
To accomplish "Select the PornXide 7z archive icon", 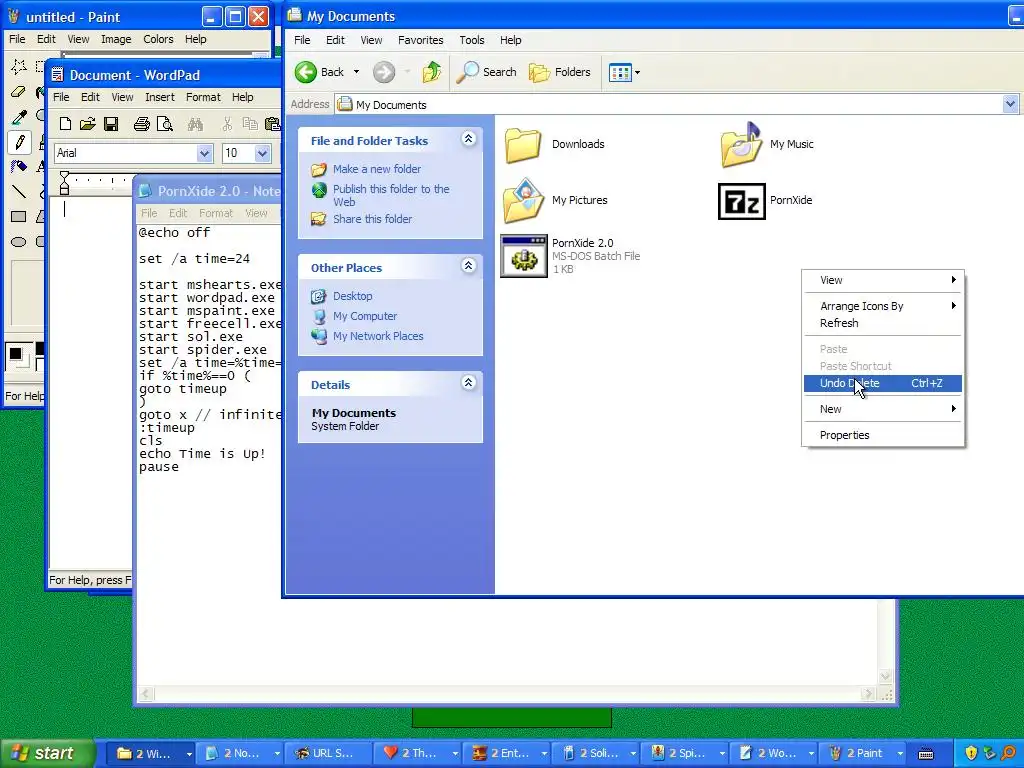I will point(741,201).
